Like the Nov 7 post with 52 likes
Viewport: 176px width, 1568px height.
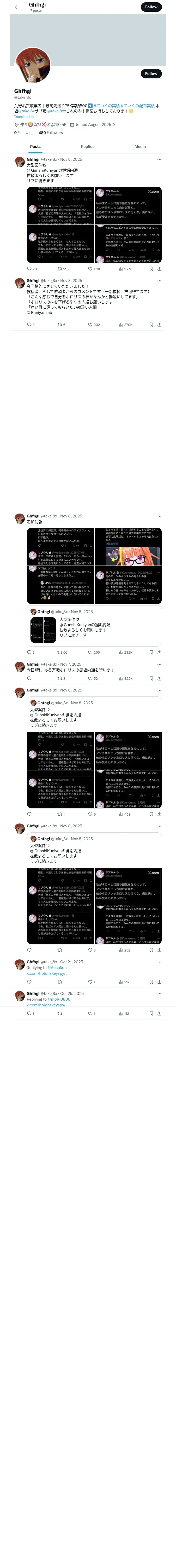pyautogui.click(x=92, y=678)
